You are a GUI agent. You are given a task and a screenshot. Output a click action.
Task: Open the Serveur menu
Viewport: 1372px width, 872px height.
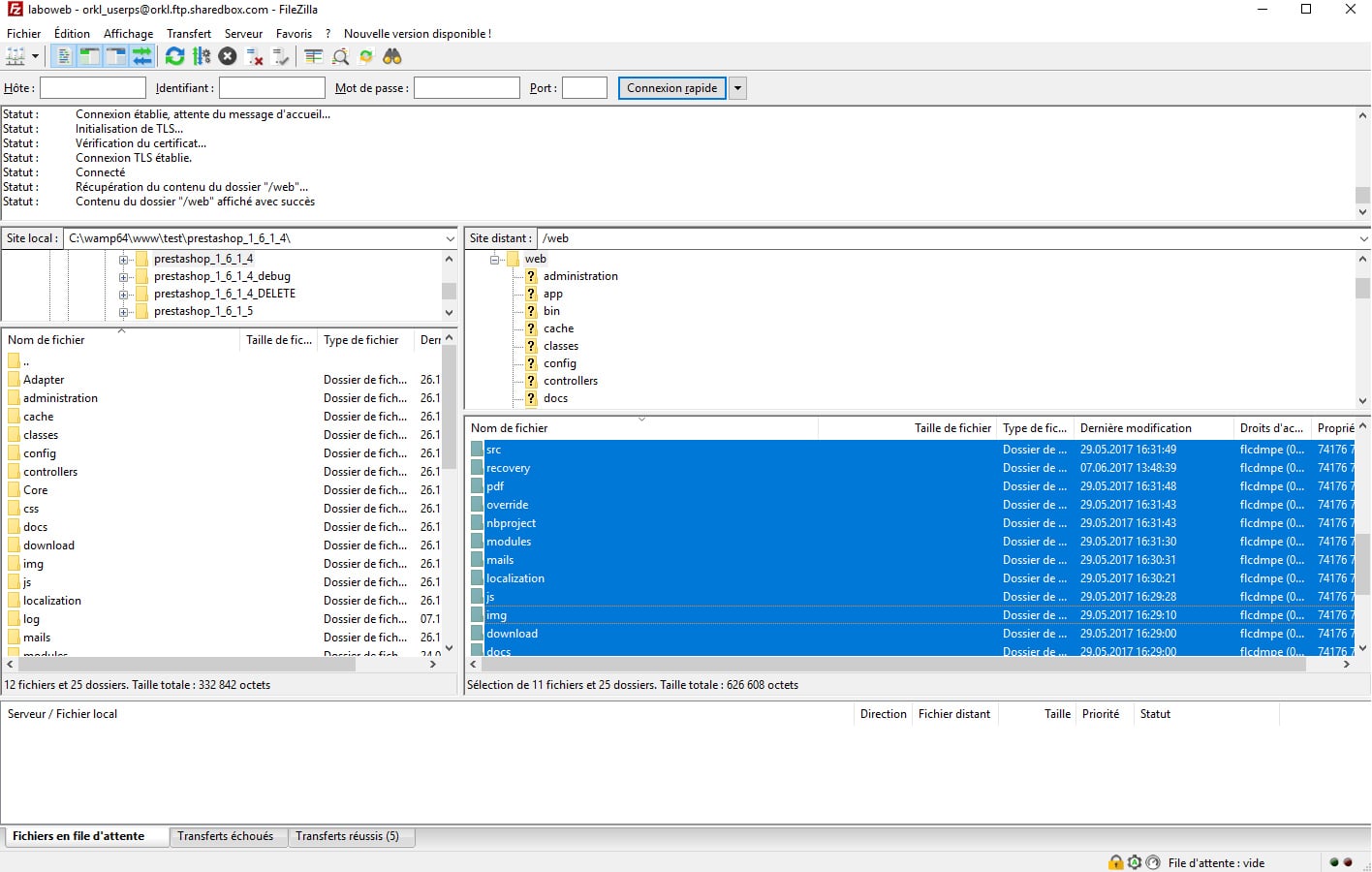click(243, 33)
